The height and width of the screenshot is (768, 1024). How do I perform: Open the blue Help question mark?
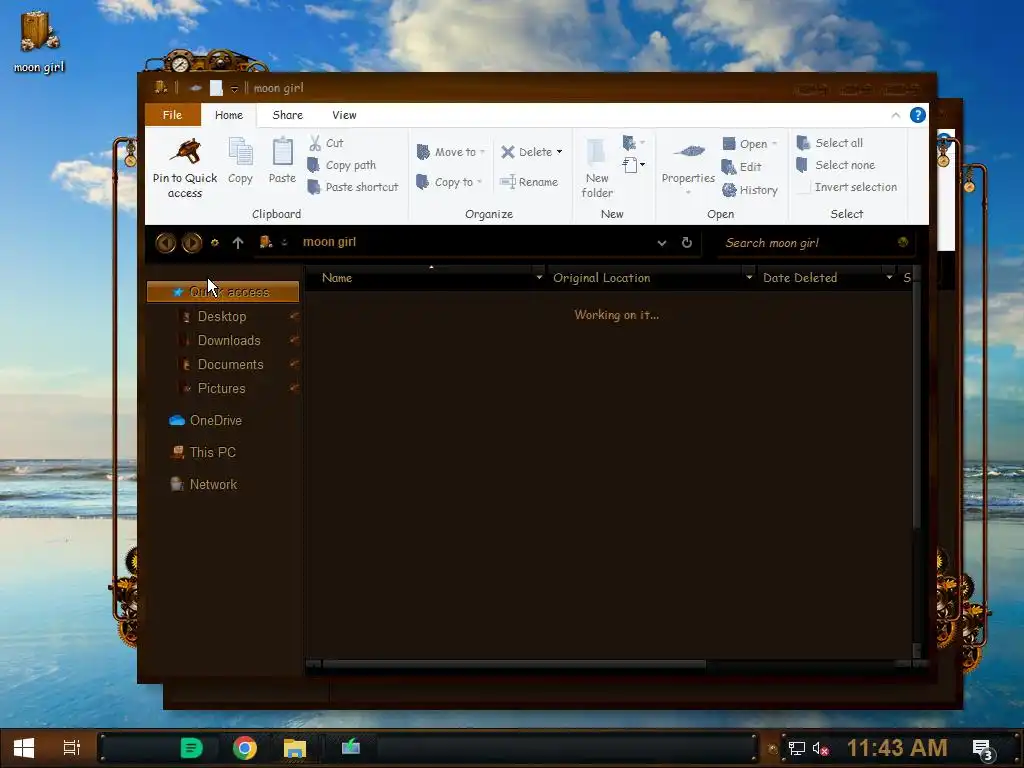[918, 115]
